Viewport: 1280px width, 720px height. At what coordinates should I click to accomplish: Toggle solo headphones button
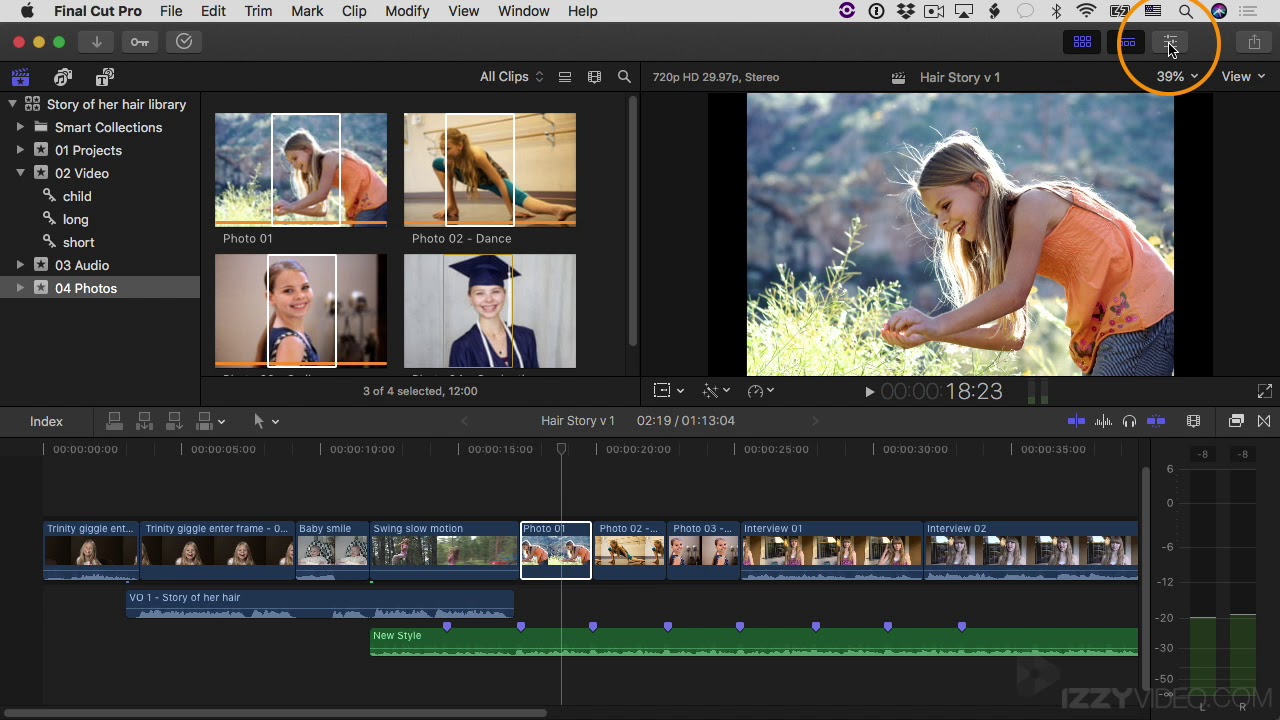(1129, 421)
